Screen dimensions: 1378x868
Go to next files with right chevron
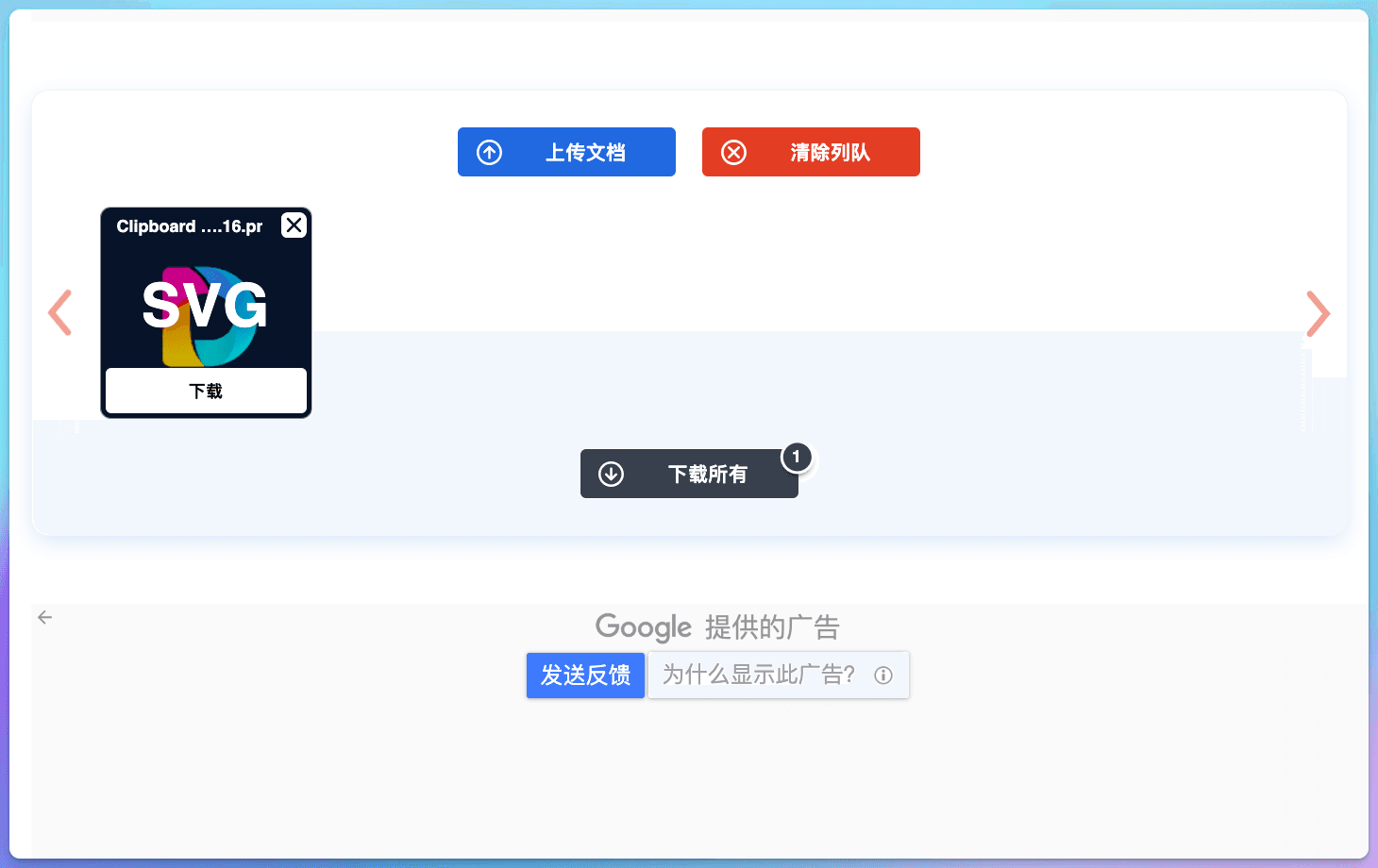(1318, 313)
